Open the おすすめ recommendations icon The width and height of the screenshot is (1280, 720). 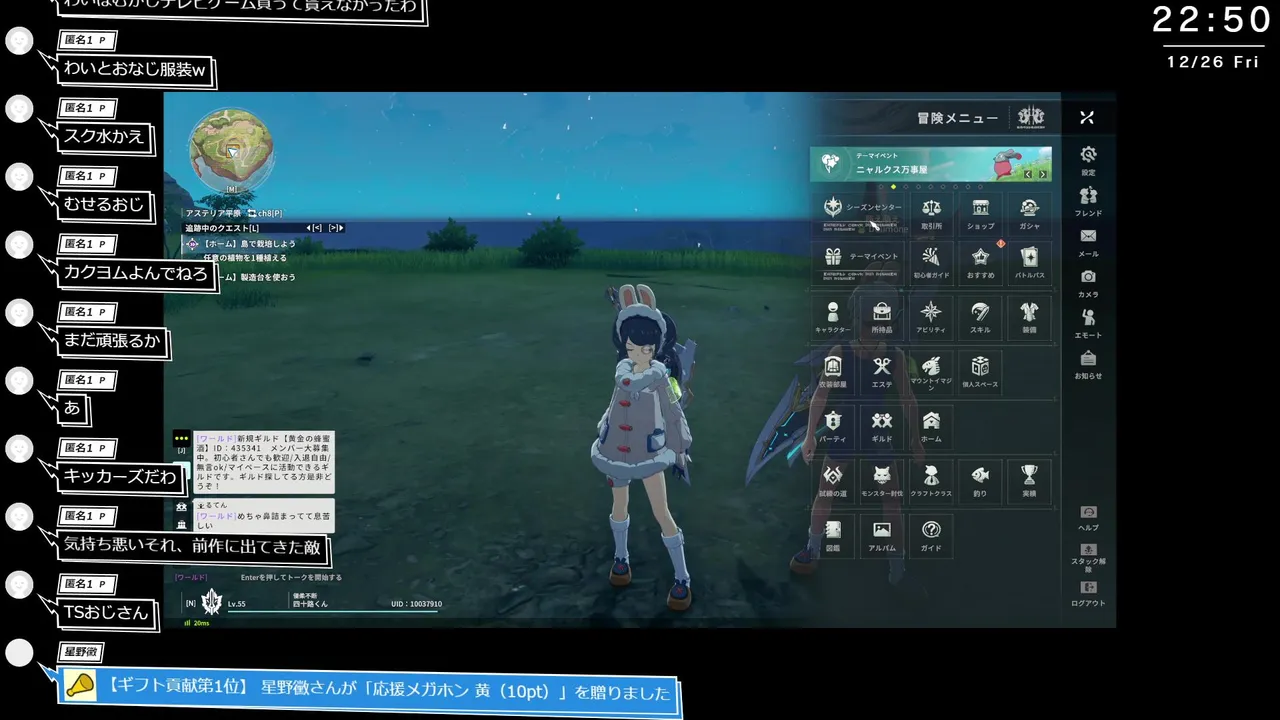(980, 264)
